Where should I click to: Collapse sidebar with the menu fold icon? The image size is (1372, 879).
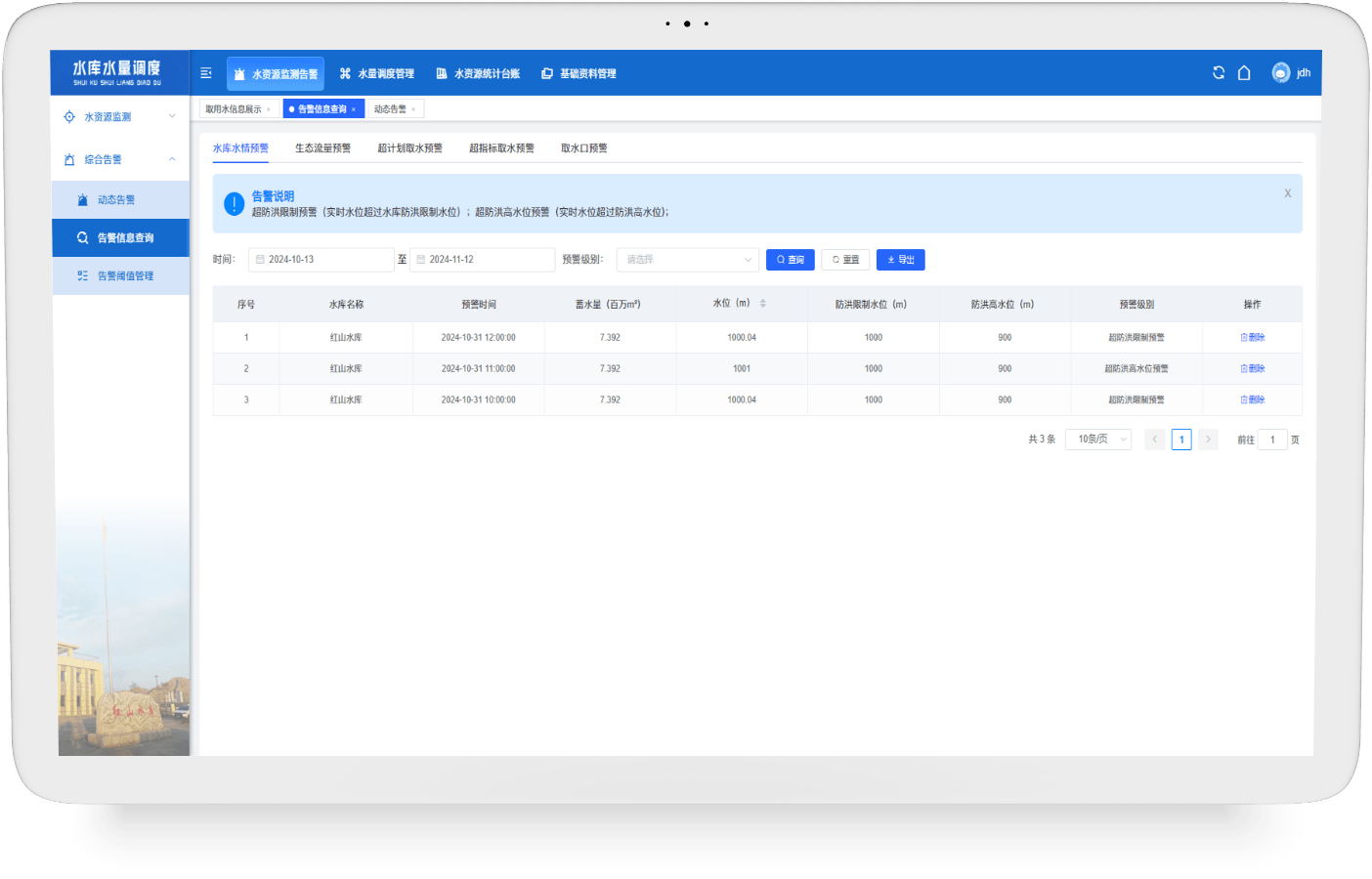(x=206, y=73)
